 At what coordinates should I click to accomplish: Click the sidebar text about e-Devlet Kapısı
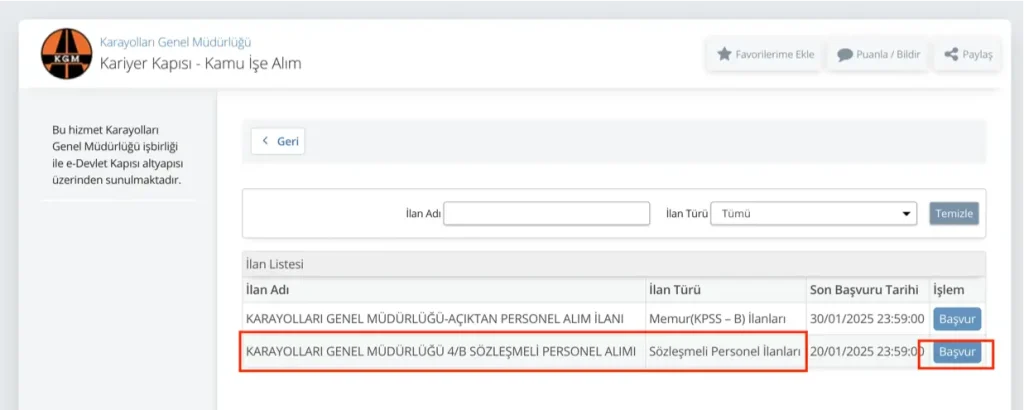click(118, 154)
